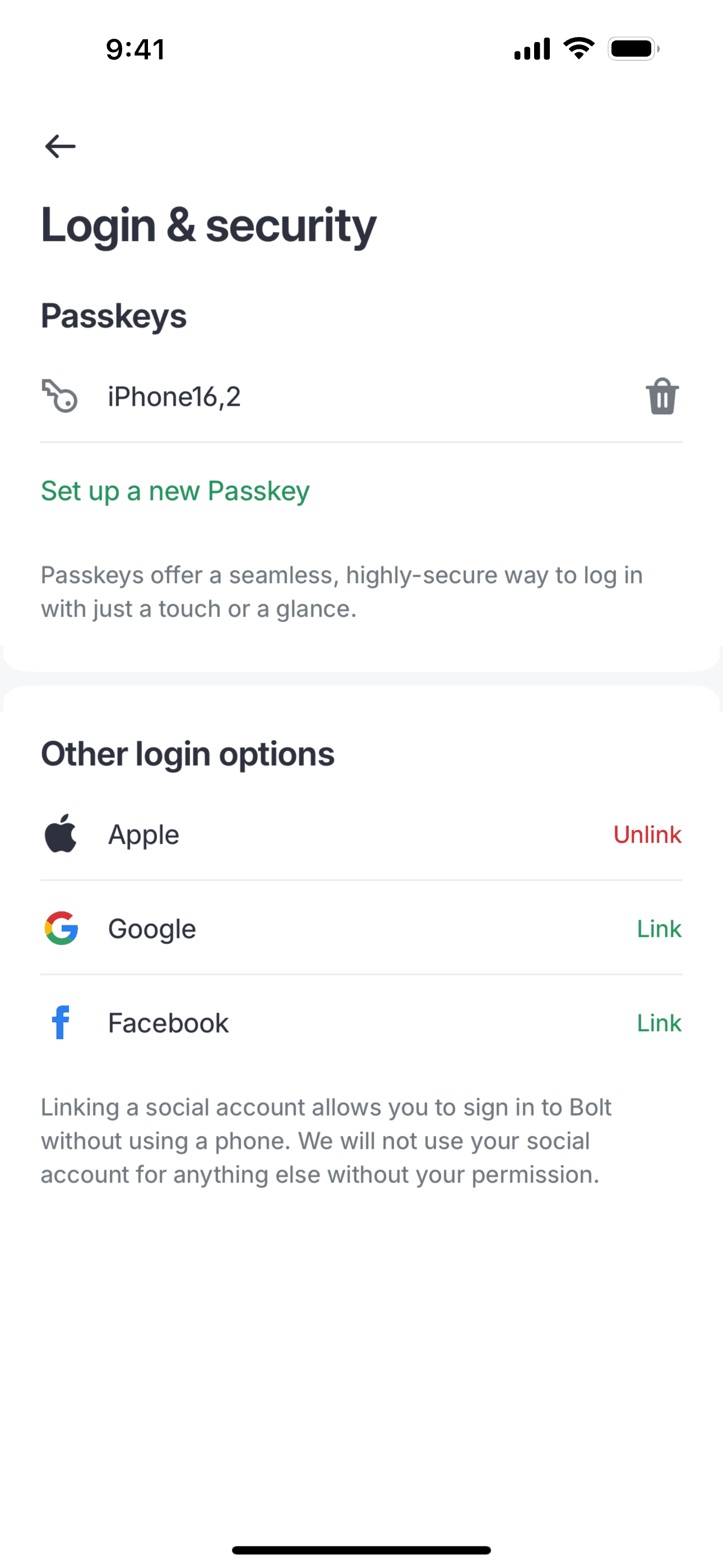This screenshot has height=1568, width=723.
Task: Delete the iPhone16,2 passkey via trash icon
Action: pyautogui.click(x=662, y=397)
